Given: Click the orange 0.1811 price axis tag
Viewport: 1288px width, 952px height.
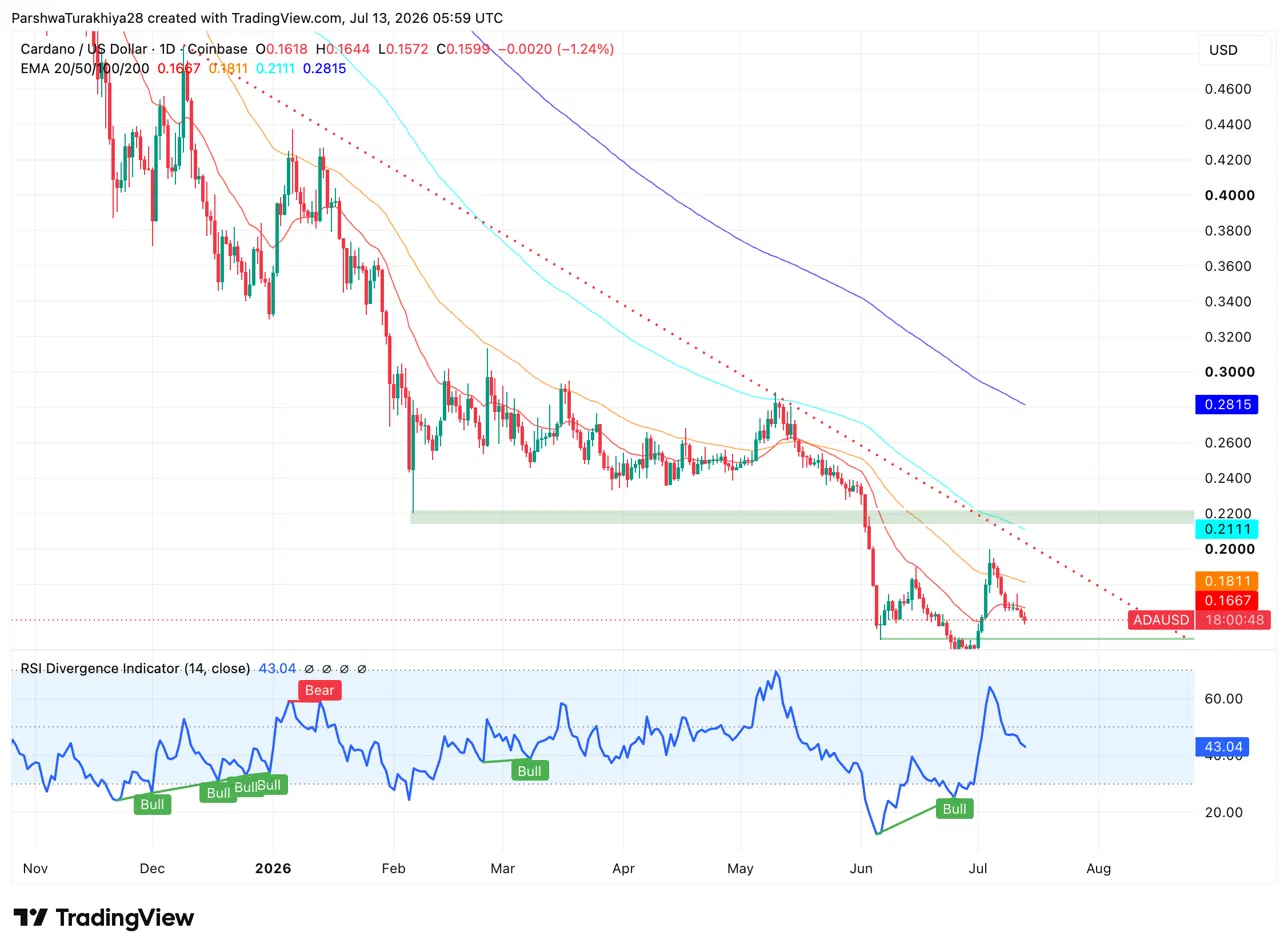Looking at the screenshot, I should click(x=1226, y=580).
